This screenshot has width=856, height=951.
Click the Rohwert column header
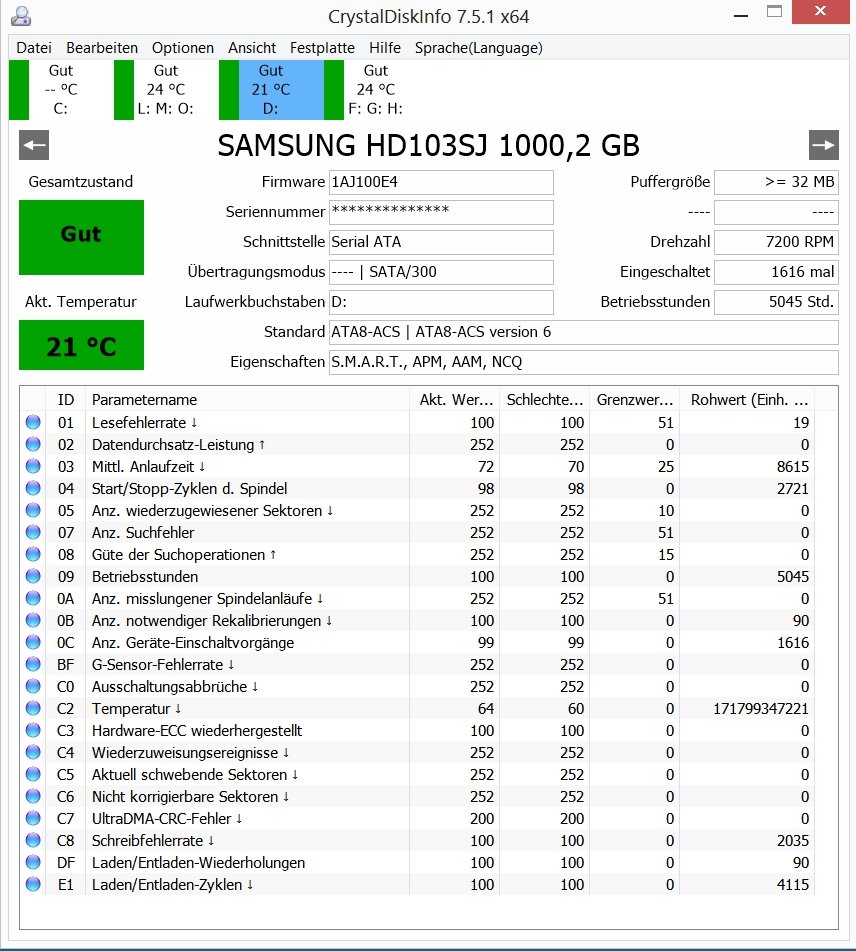(747, 400)
